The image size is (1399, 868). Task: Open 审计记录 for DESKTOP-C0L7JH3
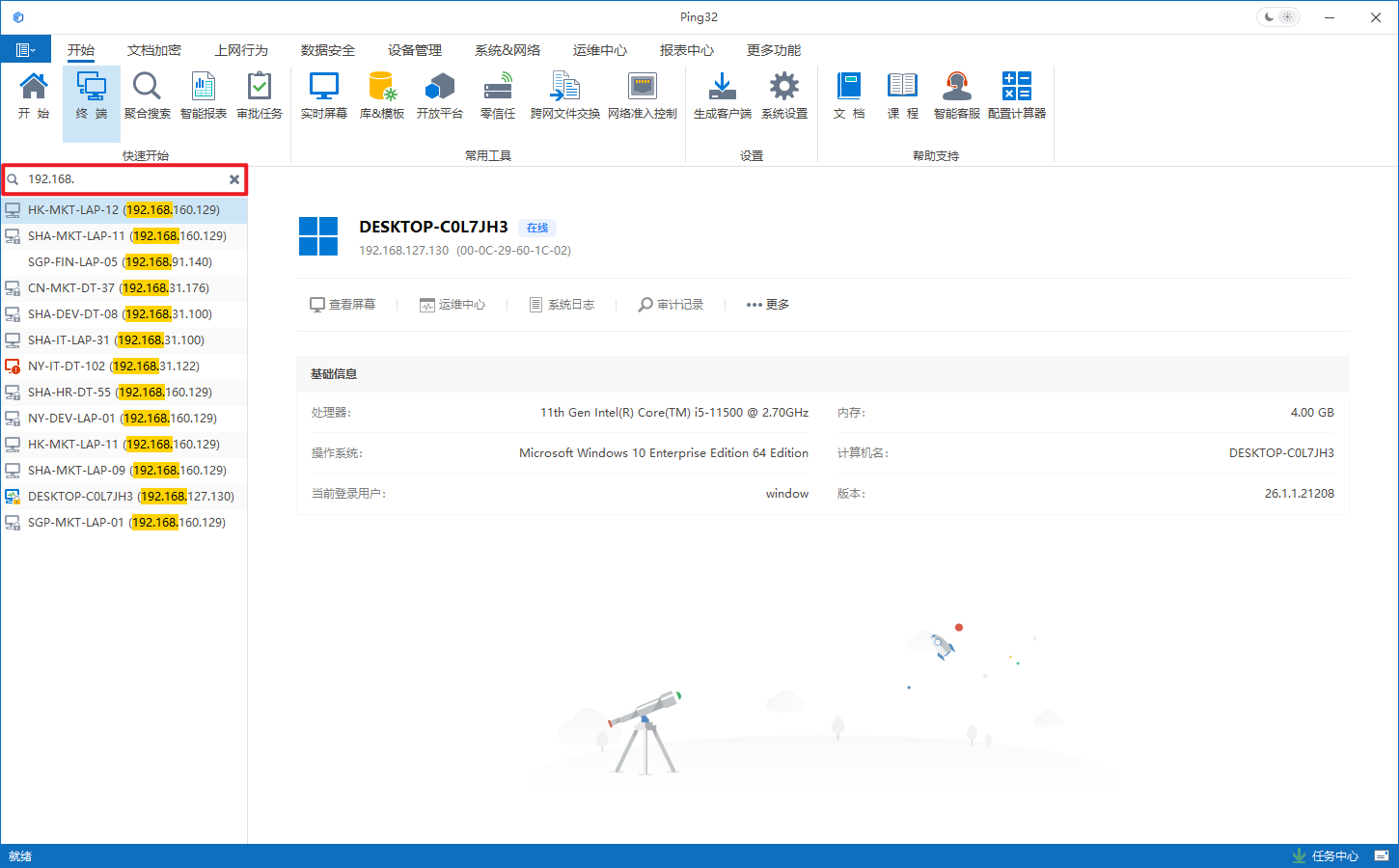[671, 305]
